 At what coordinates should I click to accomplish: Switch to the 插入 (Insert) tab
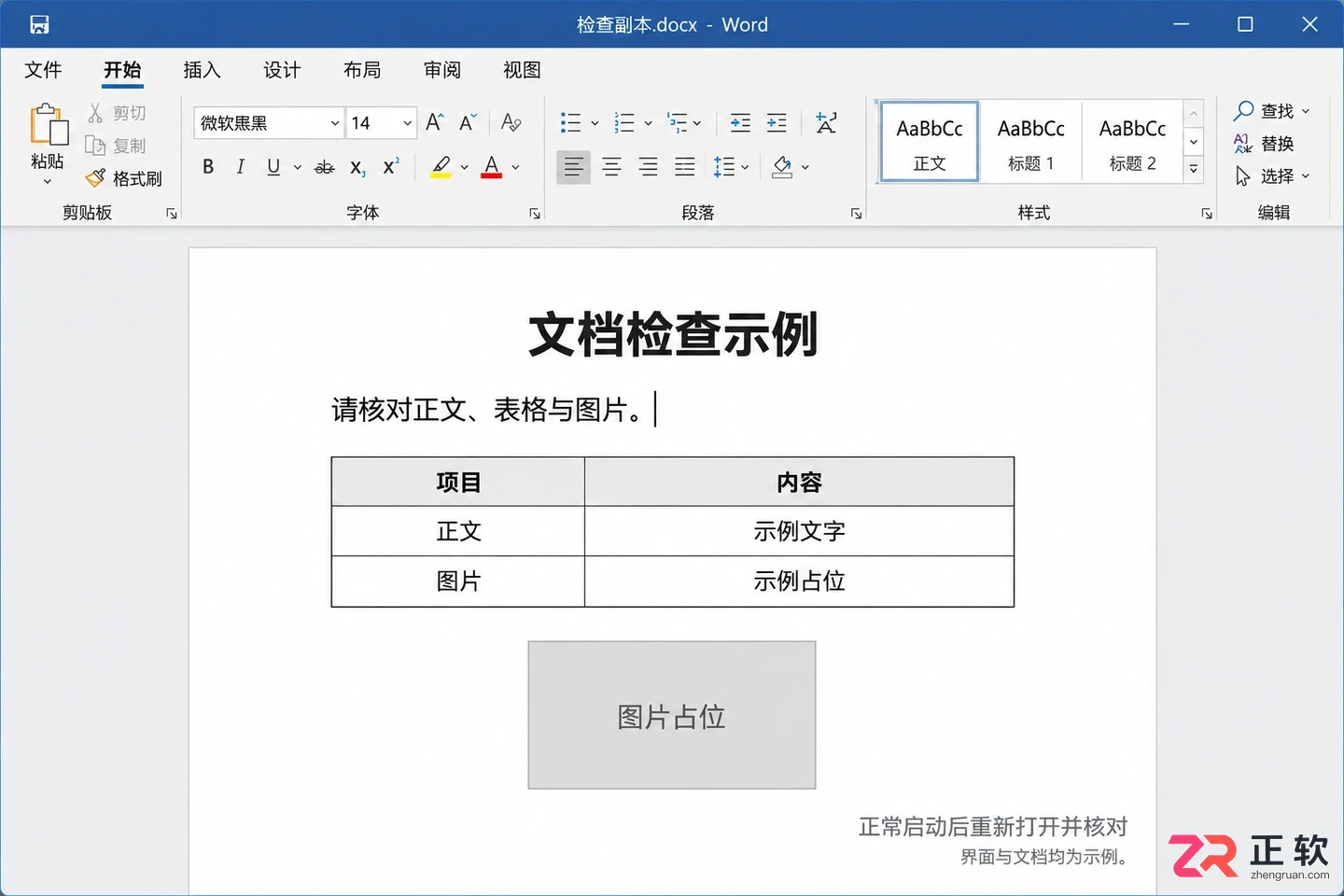(202, 70)
